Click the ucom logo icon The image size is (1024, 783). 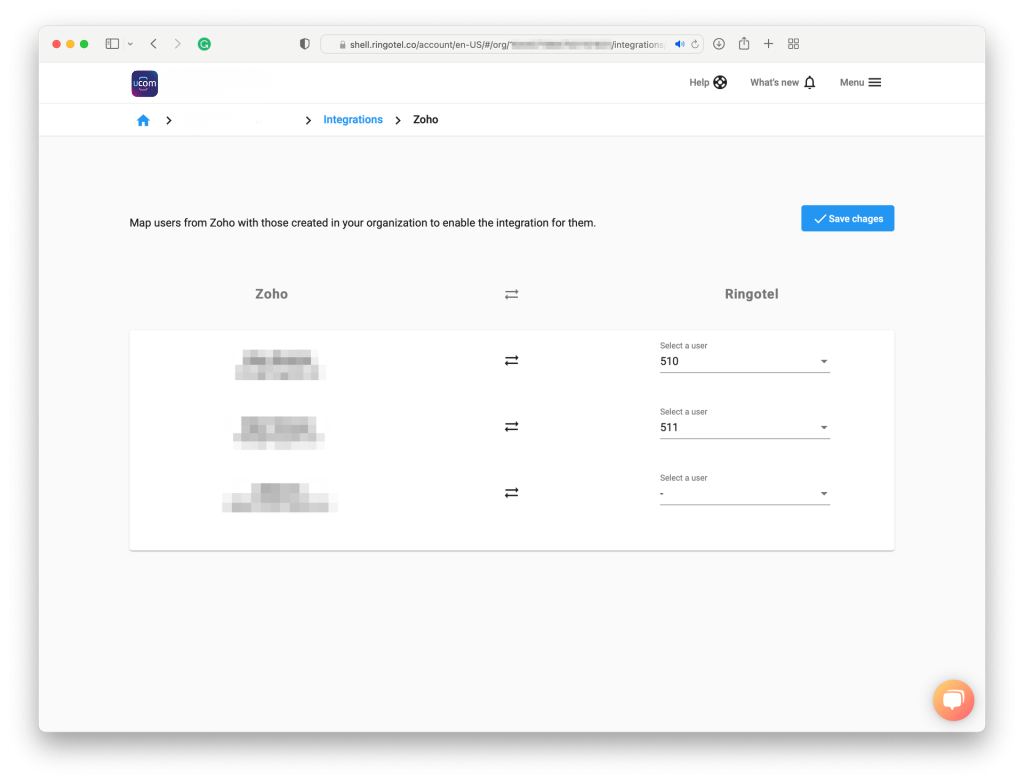point(144,83)
